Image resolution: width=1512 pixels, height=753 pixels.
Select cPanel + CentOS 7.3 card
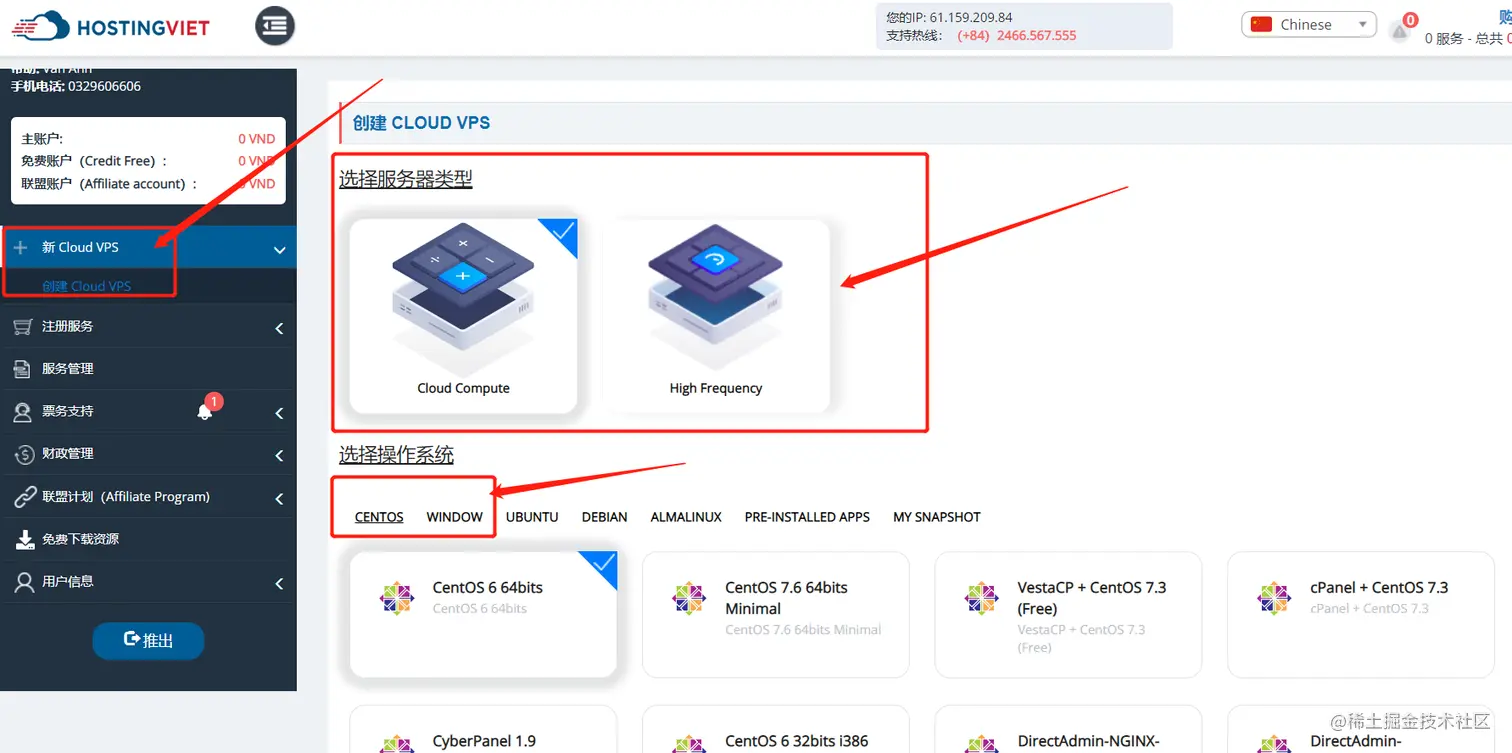[1361, 614]
